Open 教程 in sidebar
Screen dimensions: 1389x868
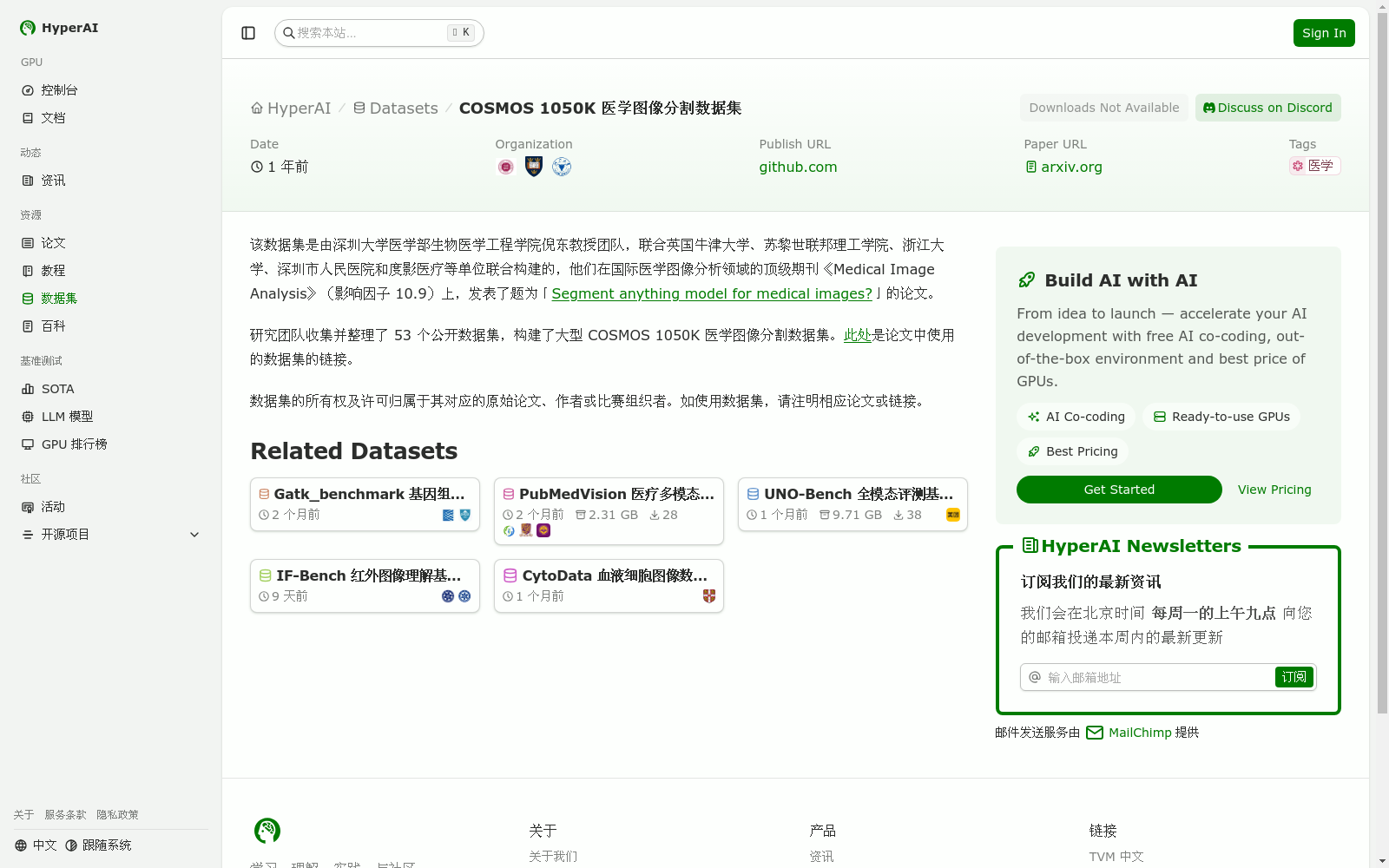pos(111,271)
